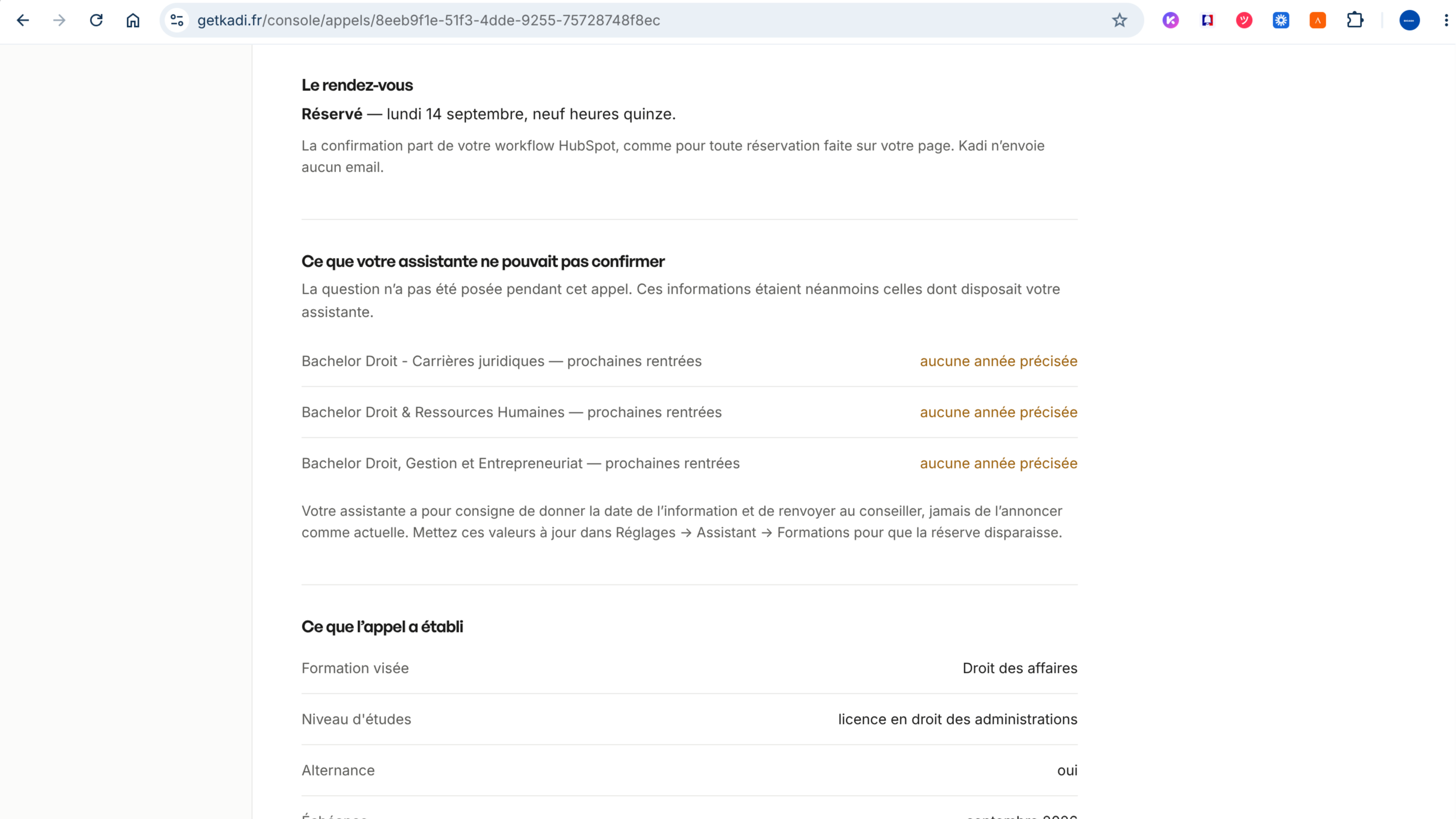The width and height of the screenshot is (1456, 819).
Task: Click the 'Ce que l'appel a établi' heading
Action: point(382,627)
